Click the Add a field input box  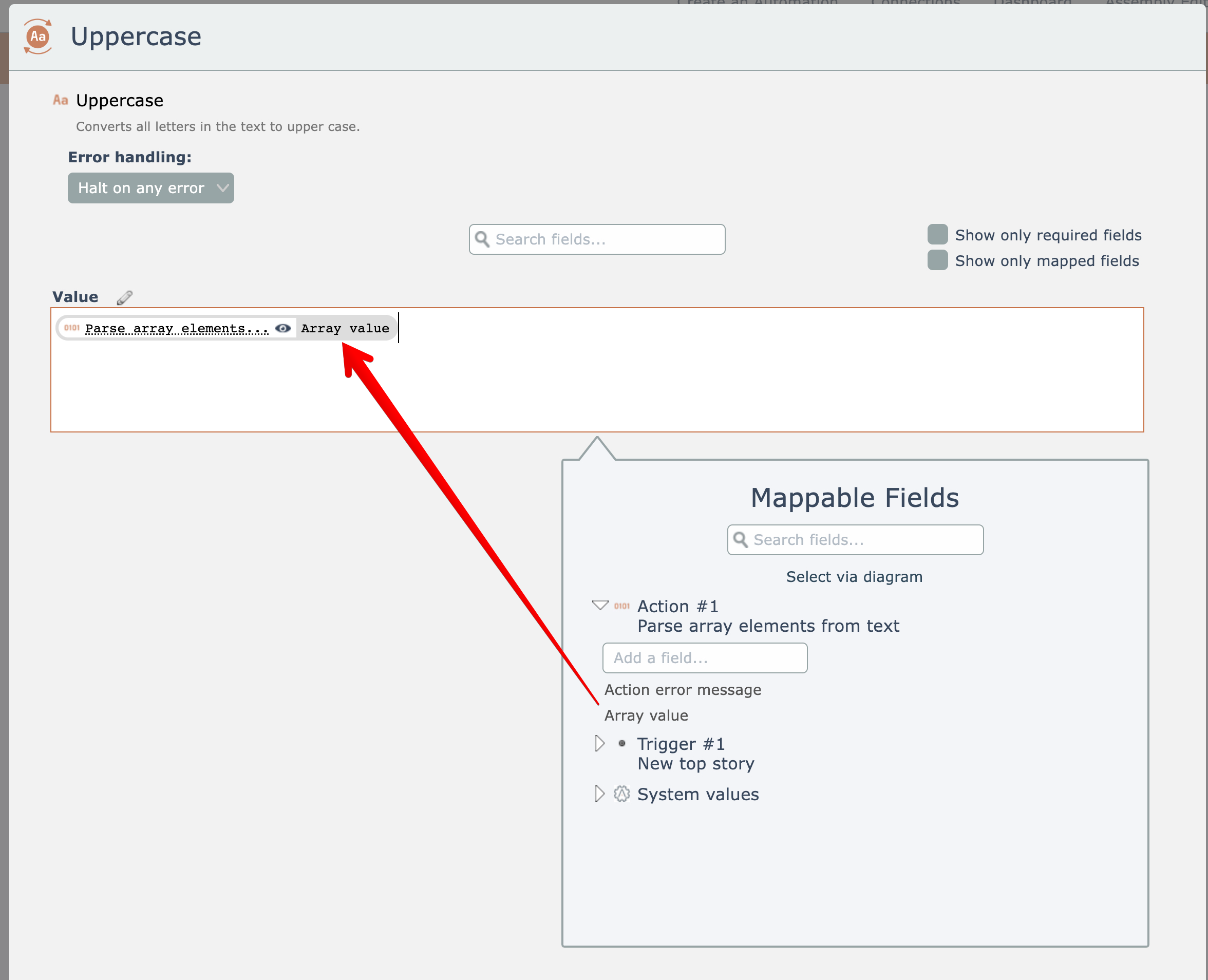tap(705, 657)
